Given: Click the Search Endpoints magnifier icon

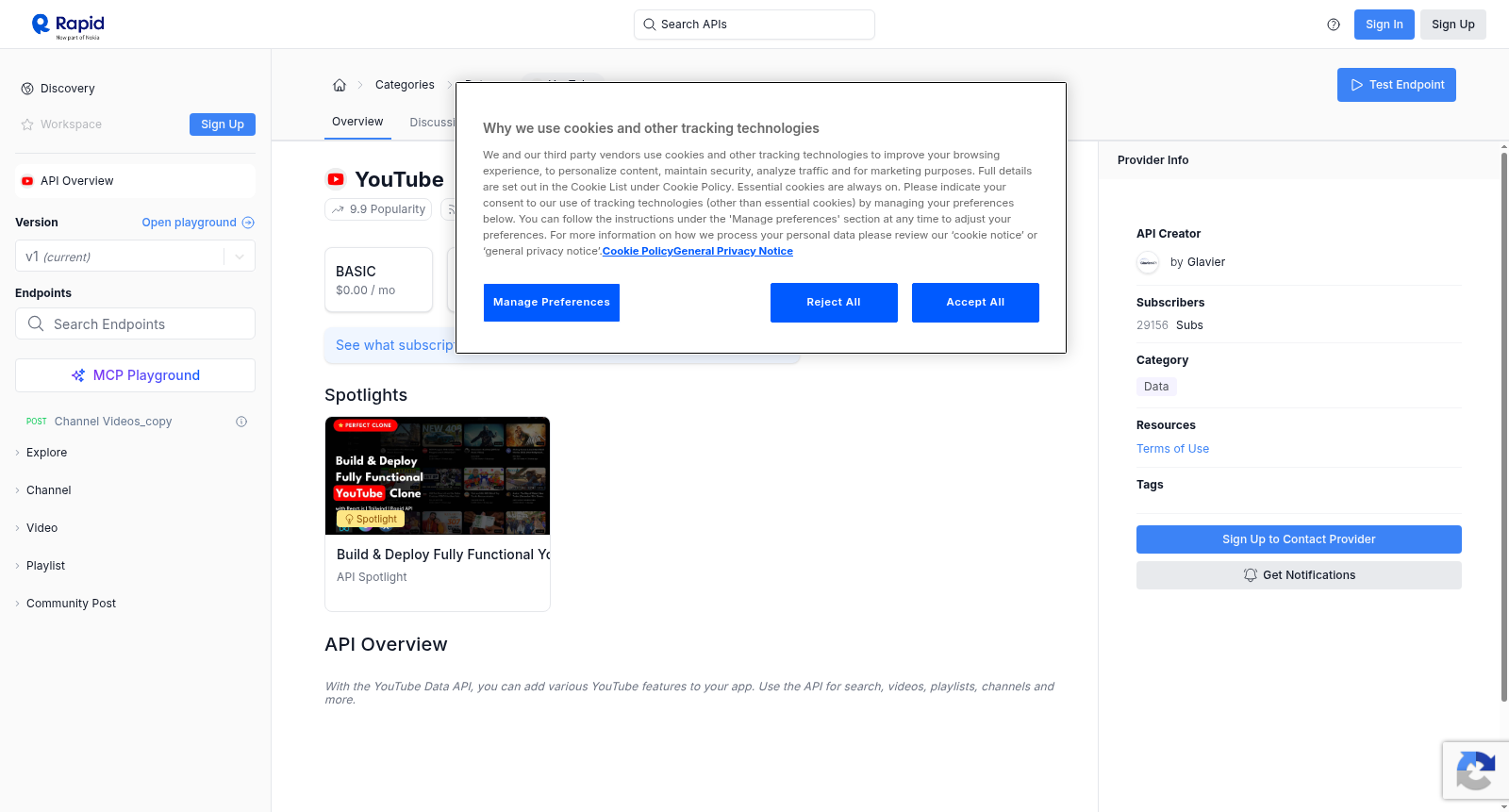Looking at the screenshot, I should coord(36,323).
